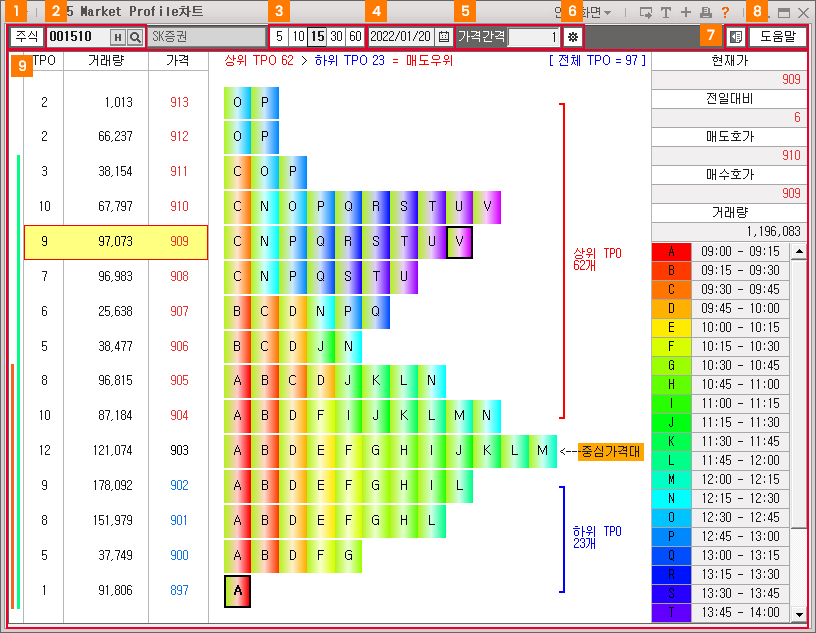Click the blue Q color swatch in legend
816x633 pixels.
click(671, 555)
